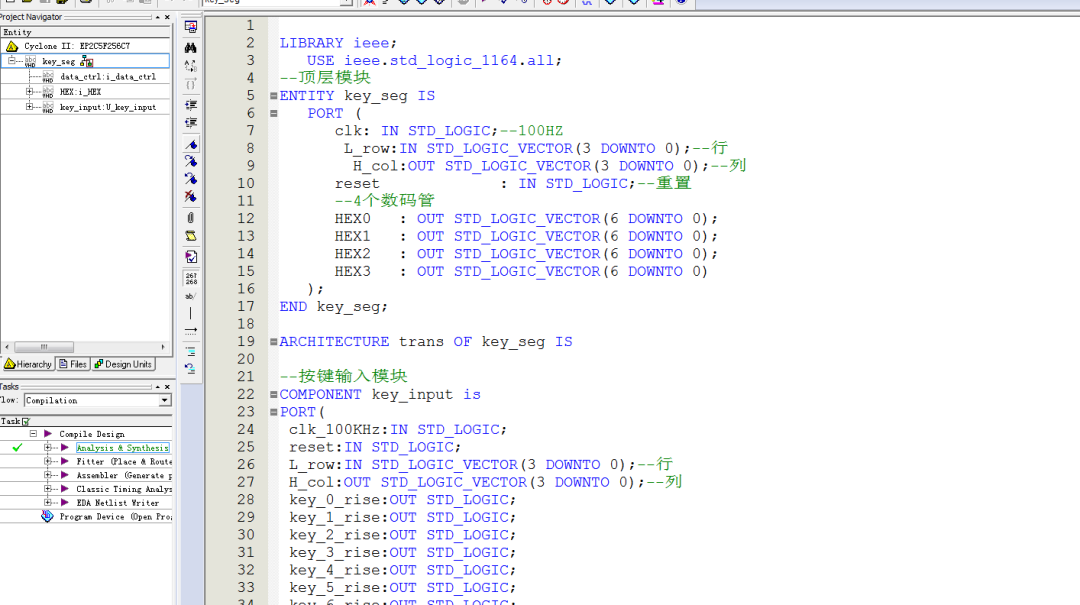The height and width of the screenshot is (605, 1080).
Task: Switch to the Files tab
Action: point(73,364)
